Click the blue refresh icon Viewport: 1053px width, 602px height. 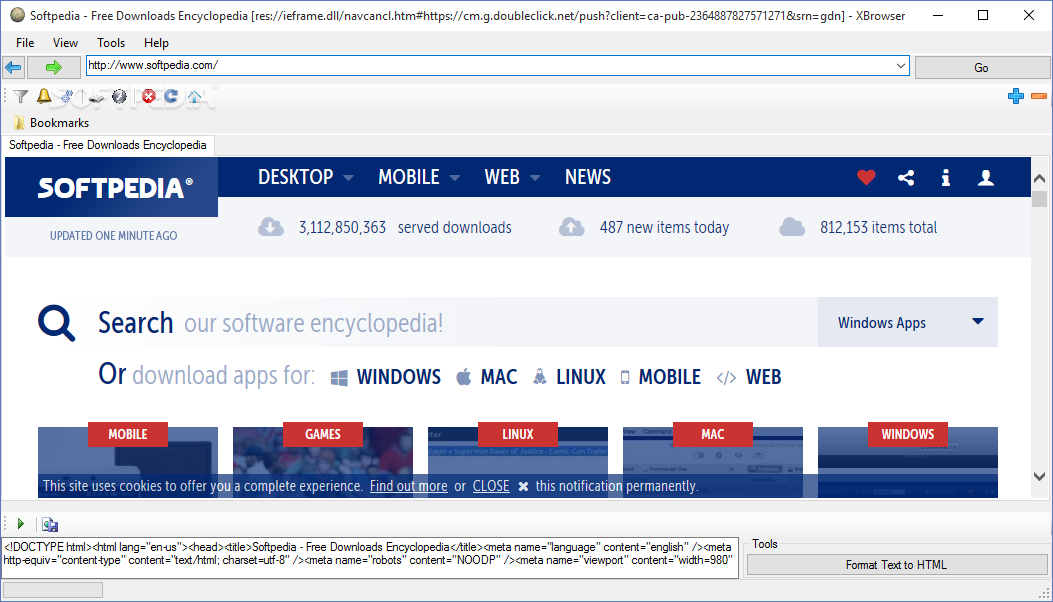[171, 97]
